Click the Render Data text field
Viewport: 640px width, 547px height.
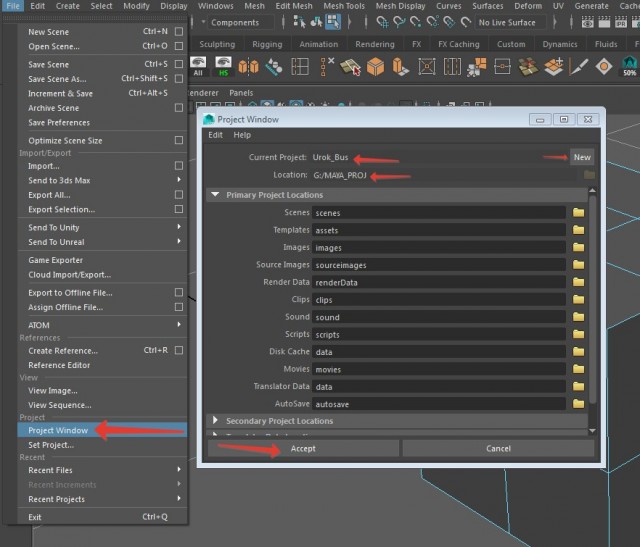pos(439,282)
